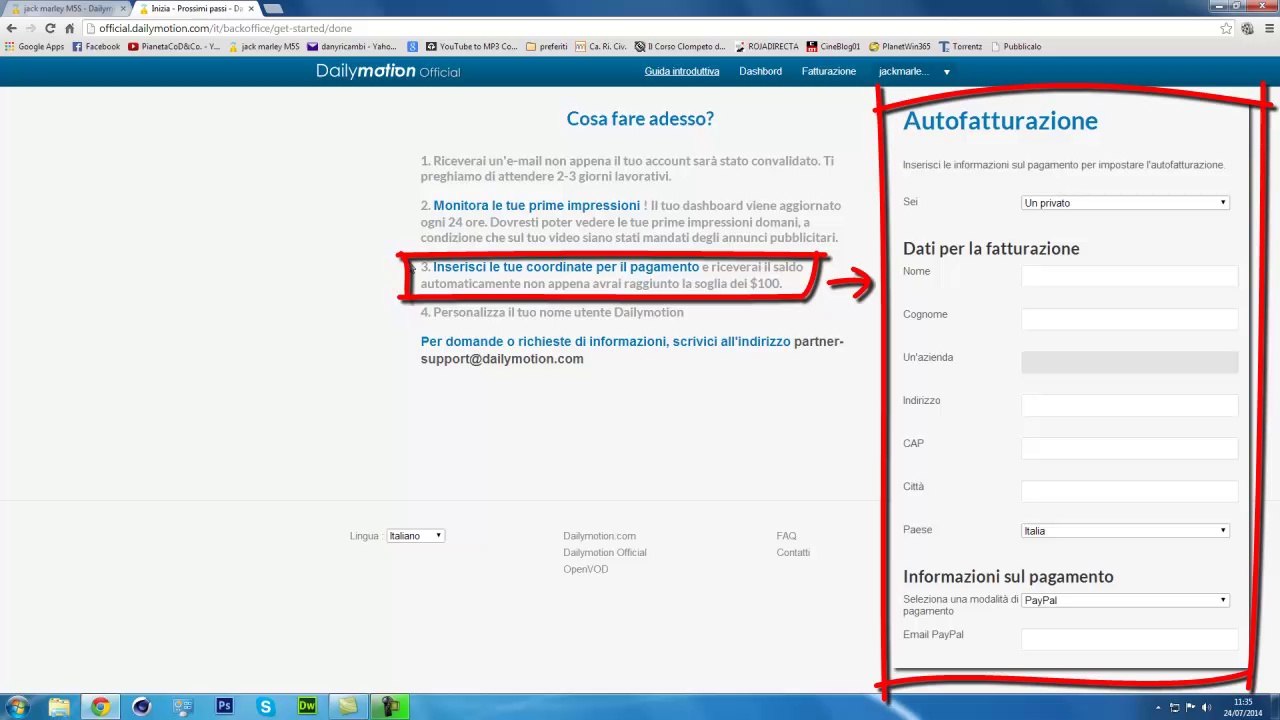Open Photoshop from the taskbar
The image size is (1280, 720).
click(224, 707)
